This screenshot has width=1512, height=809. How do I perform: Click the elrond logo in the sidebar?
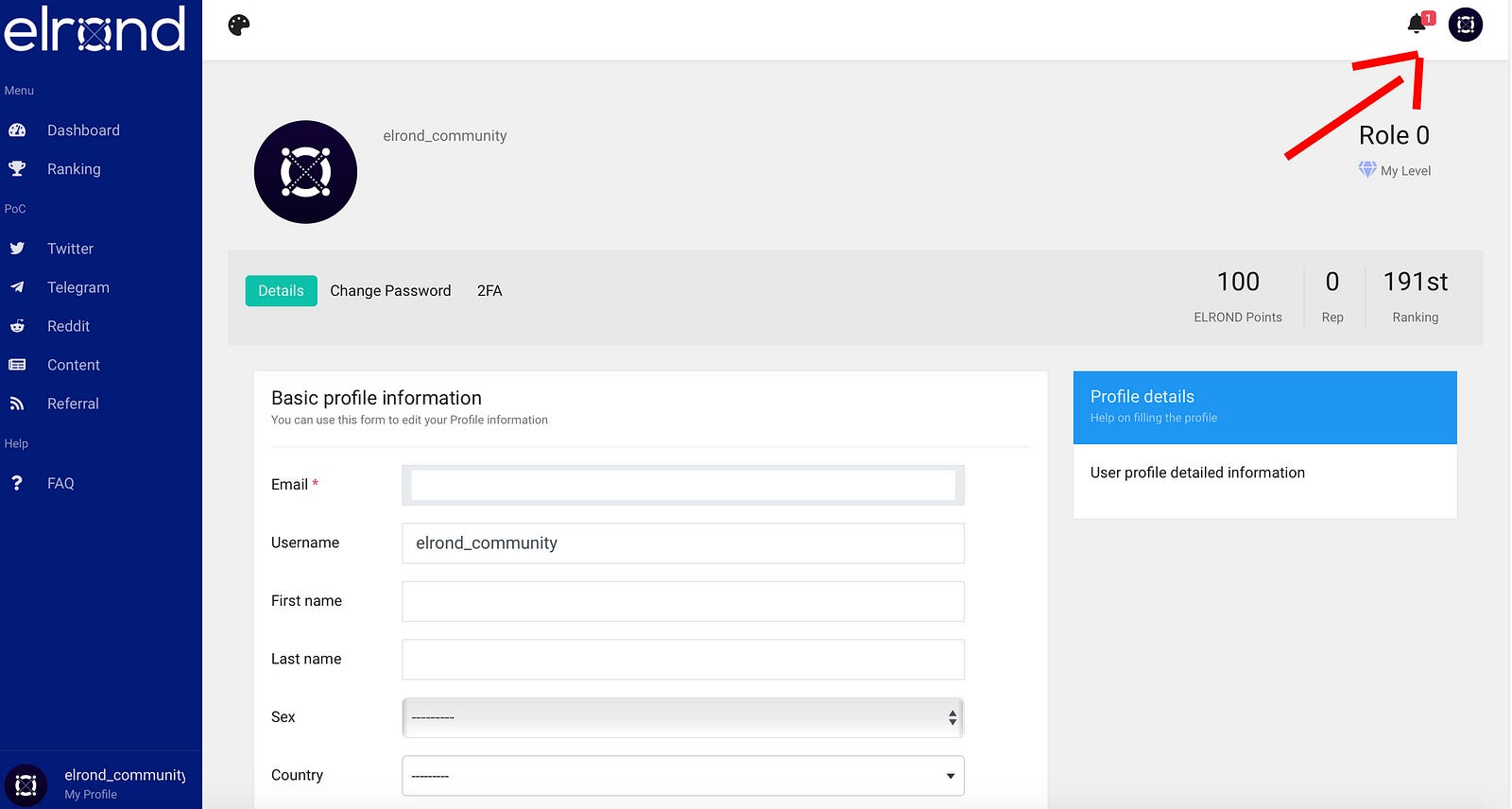tap(94, 29)
